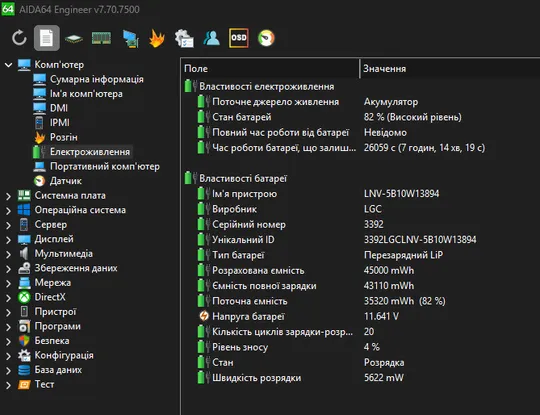Expand the Безпека tree node

point(8,341)
